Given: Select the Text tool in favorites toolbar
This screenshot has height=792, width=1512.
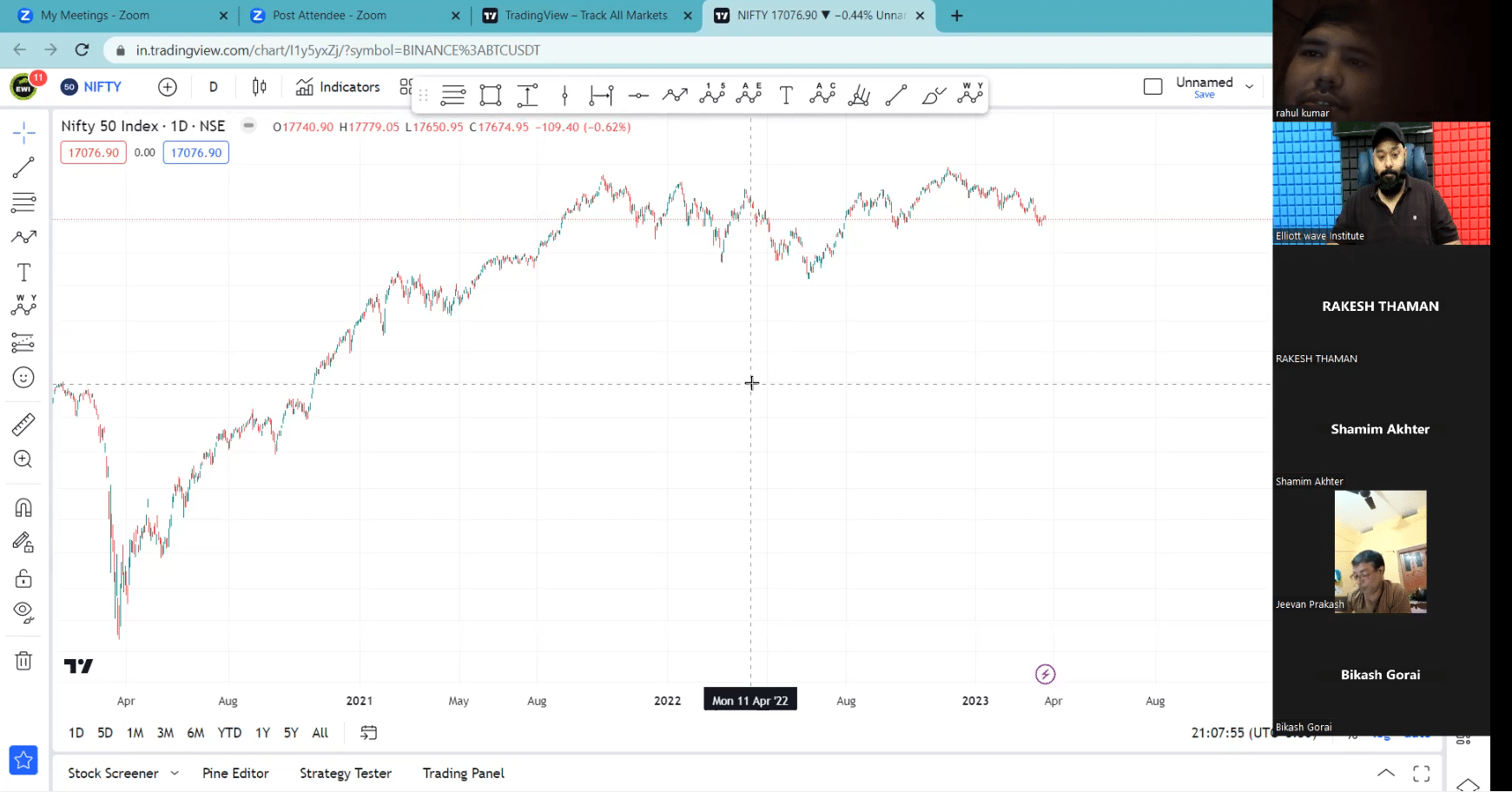Looking at the screenshot, I should [786, 95].
